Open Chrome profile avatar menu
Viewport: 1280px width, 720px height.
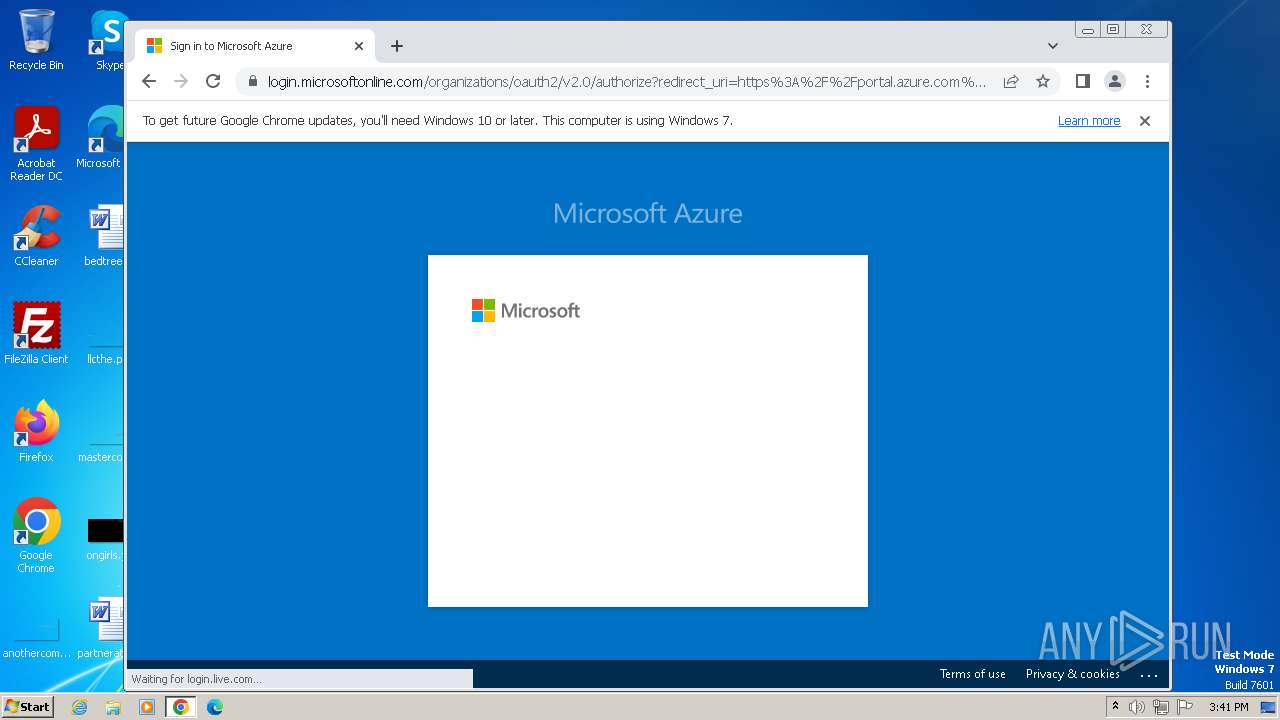(1115, 81)
